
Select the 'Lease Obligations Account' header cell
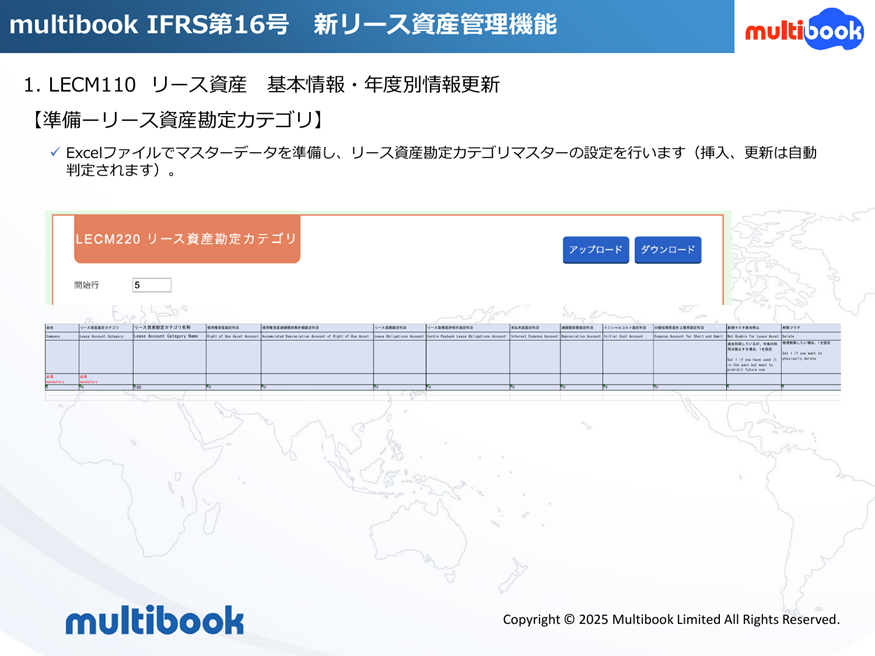[x=400, y=336]
